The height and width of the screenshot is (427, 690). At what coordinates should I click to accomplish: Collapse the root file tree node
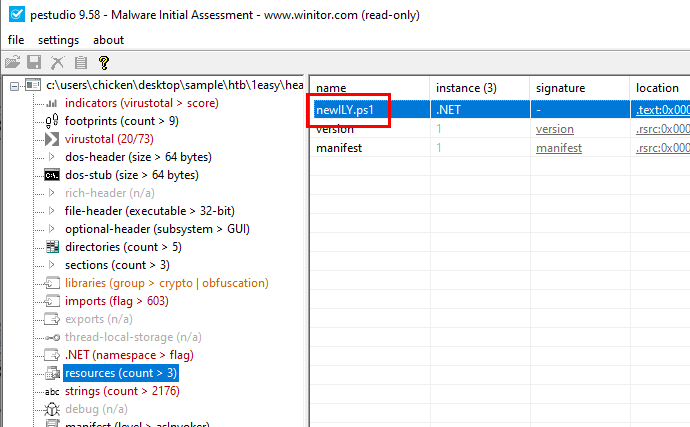(x=15, y=86)
